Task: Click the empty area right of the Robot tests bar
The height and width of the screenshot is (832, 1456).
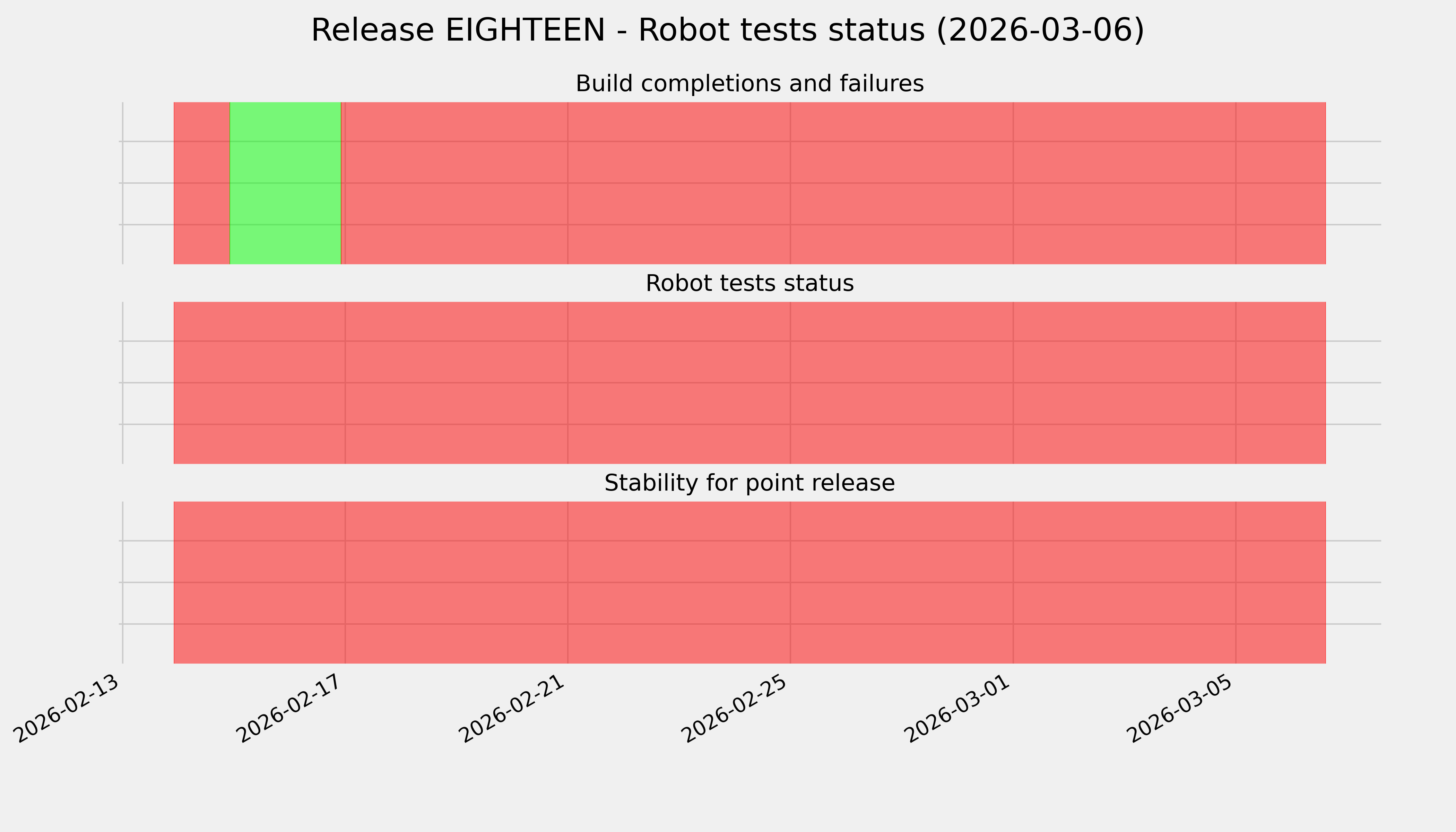Action: (1353, 383)
